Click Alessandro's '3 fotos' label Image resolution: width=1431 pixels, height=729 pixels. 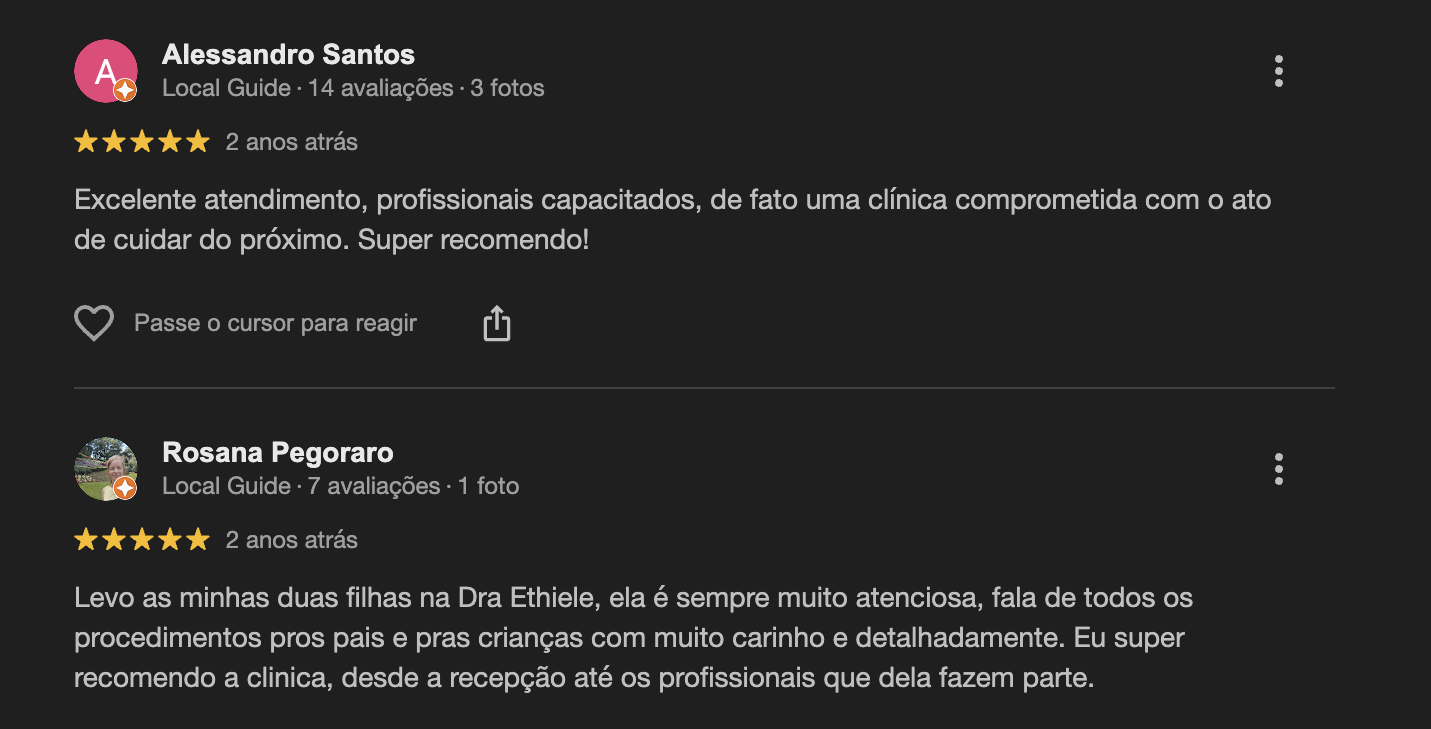(x=507, y=88)
